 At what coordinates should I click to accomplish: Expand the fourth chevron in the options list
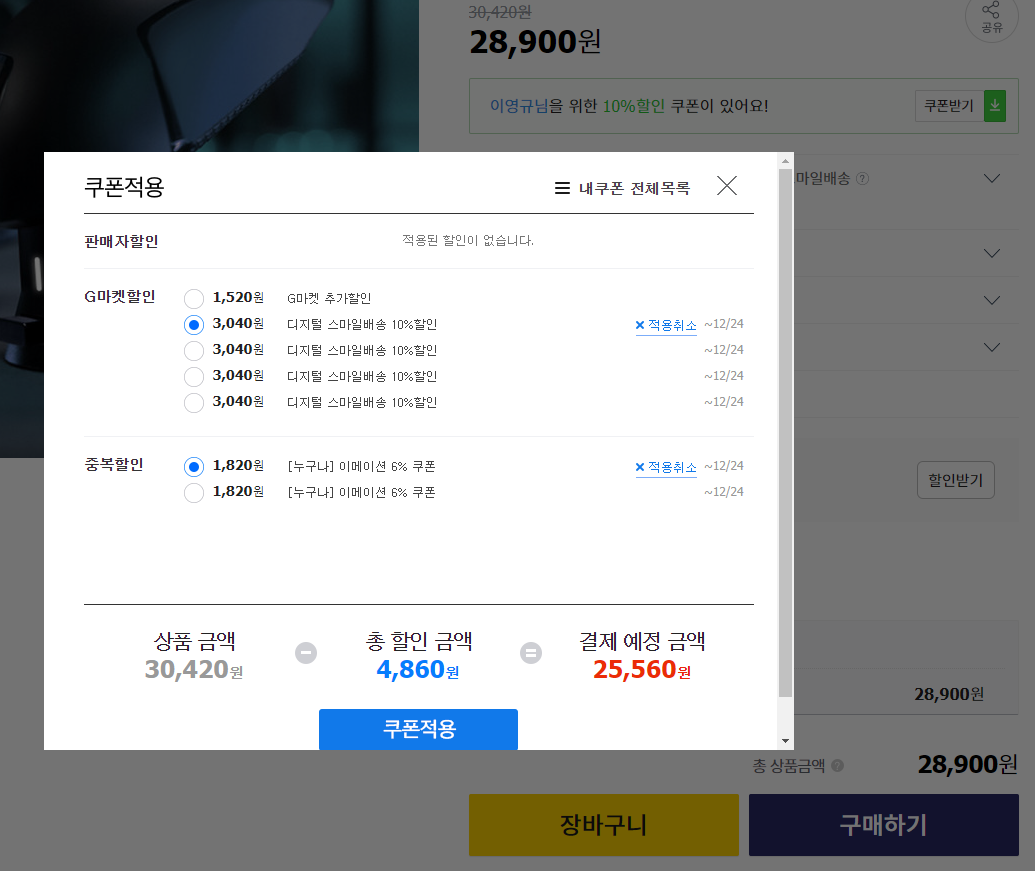pyautogui.click(x=991, y=347)
